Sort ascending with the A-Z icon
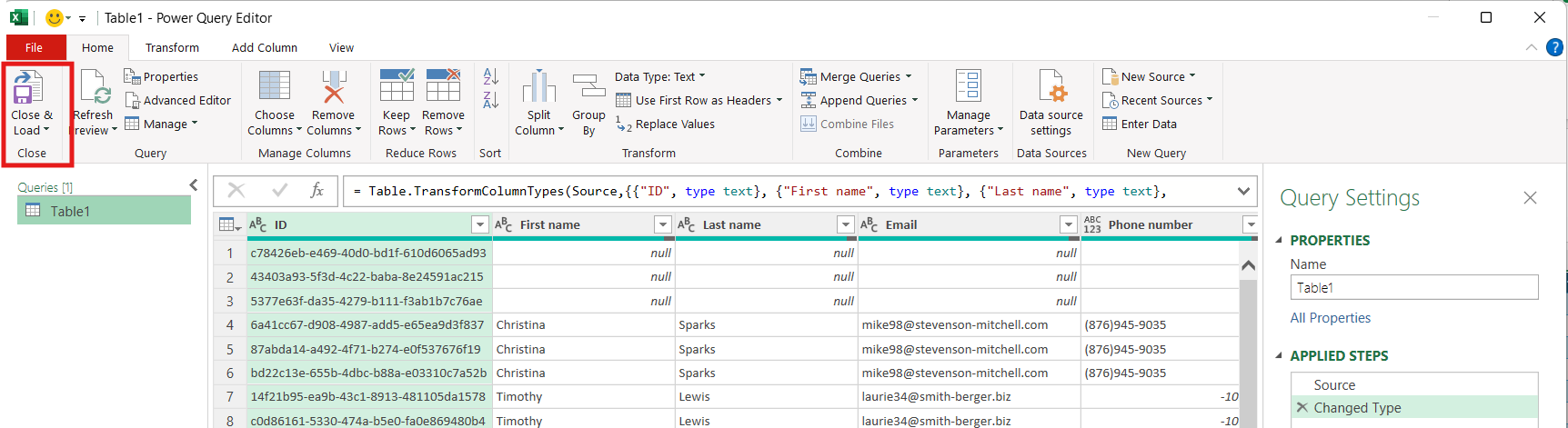This screenshot has width=1568, height=428. (x=491, y=77)
